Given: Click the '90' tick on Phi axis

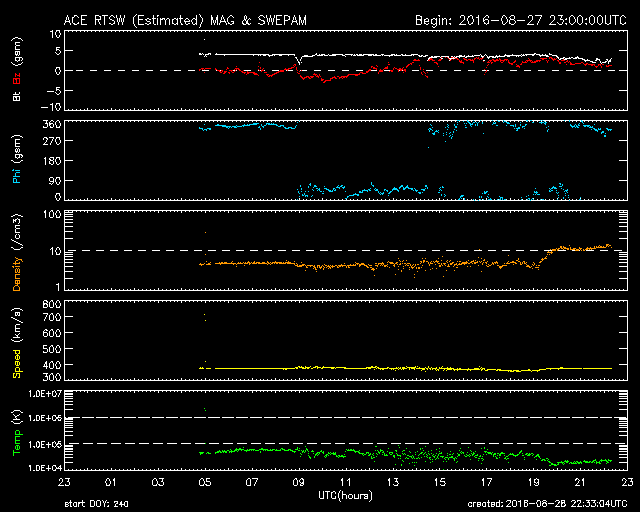Looking at the screenshot, I should click(55, 180).
